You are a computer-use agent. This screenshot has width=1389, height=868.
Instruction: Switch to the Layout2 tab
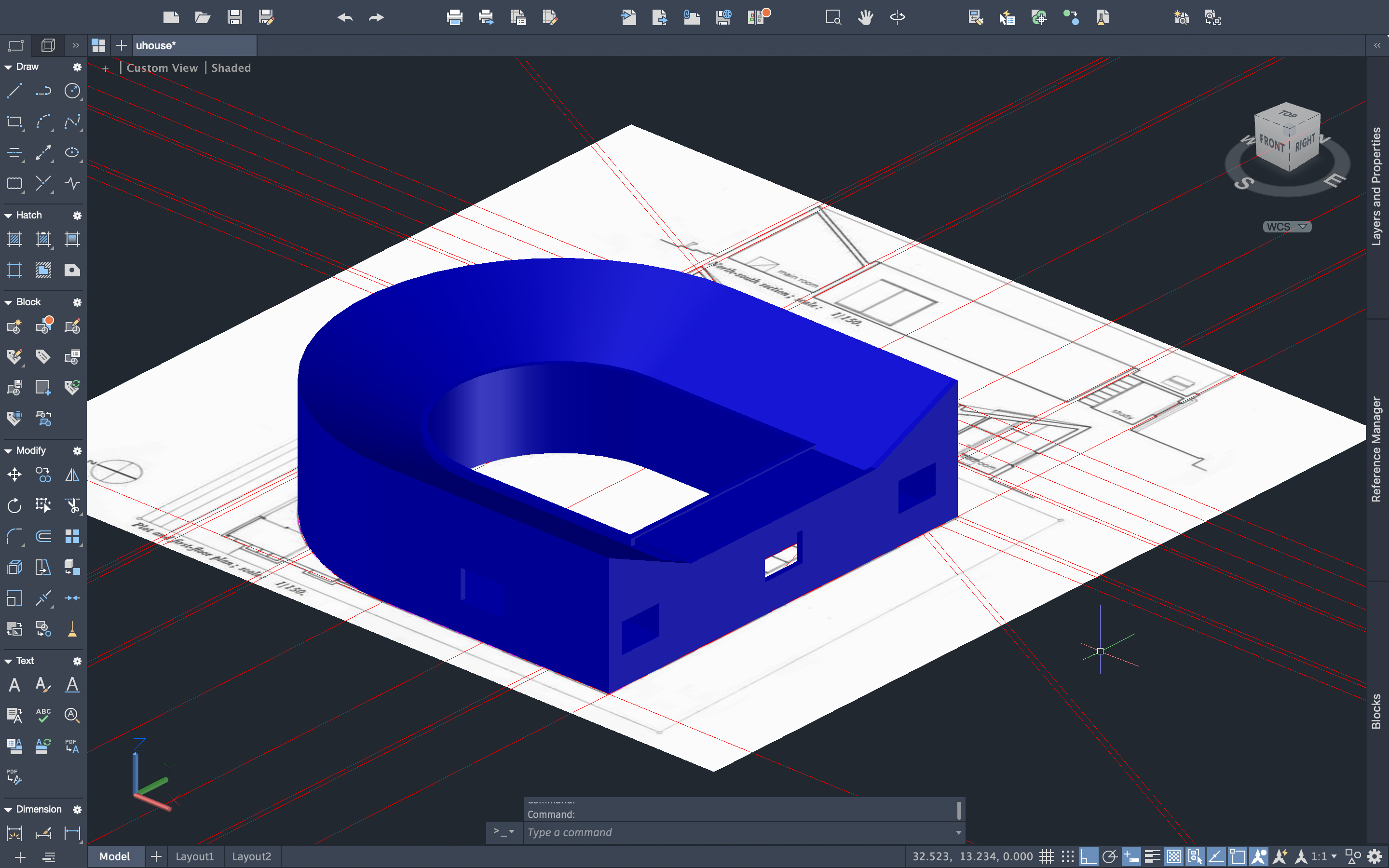(251, 856)
